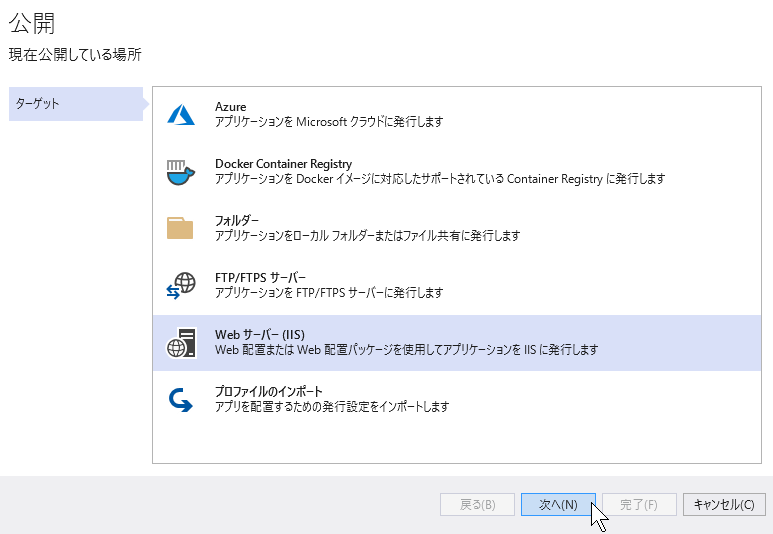Click the Web server IIS icon
This screenshot has width=773, height=534.
181,343
